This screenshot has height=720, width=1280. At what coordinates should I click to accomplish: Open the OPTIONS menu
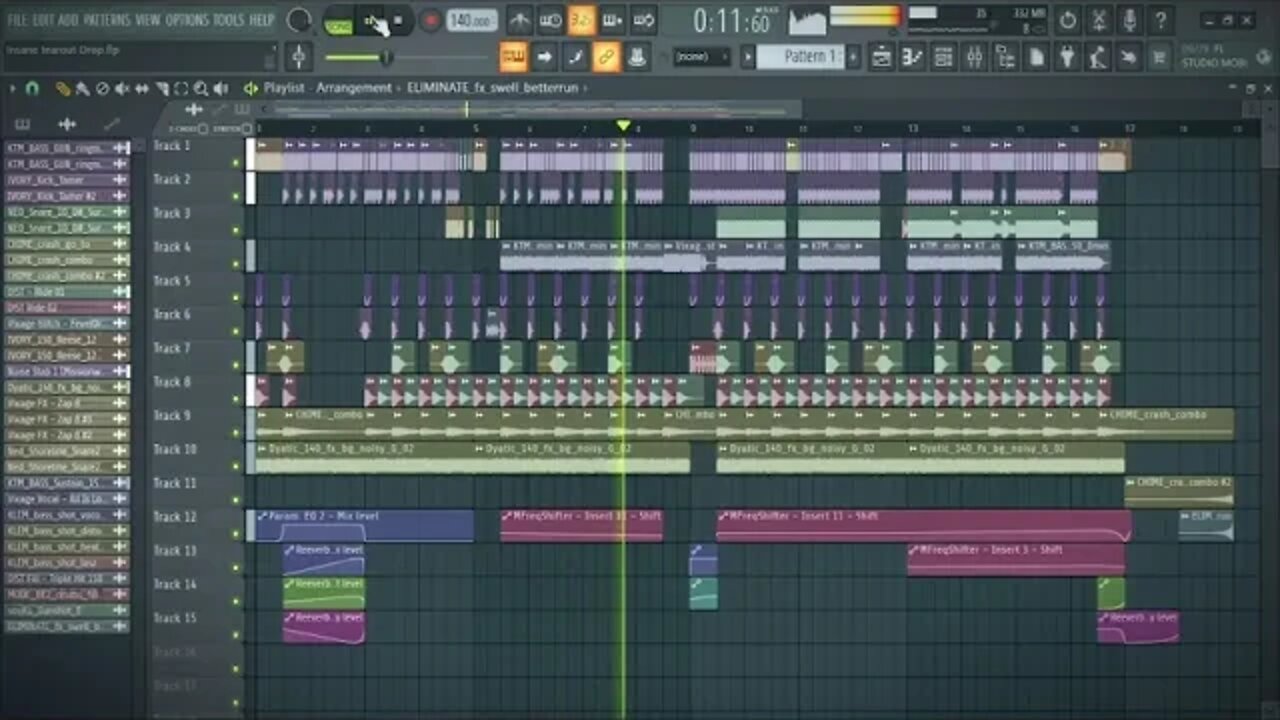pos(187,20)
